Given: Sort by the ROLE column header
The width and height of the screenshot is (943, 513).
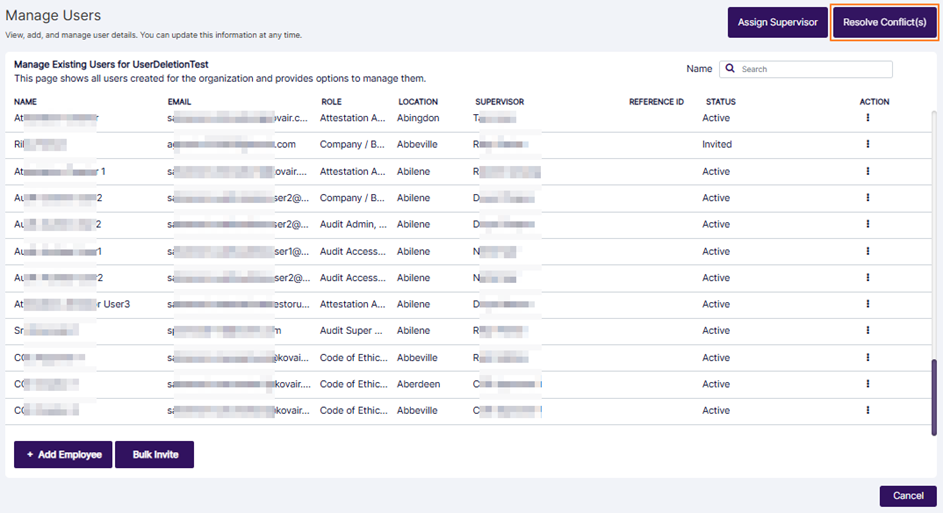Looking at the screenshot, I should [331, 102].
